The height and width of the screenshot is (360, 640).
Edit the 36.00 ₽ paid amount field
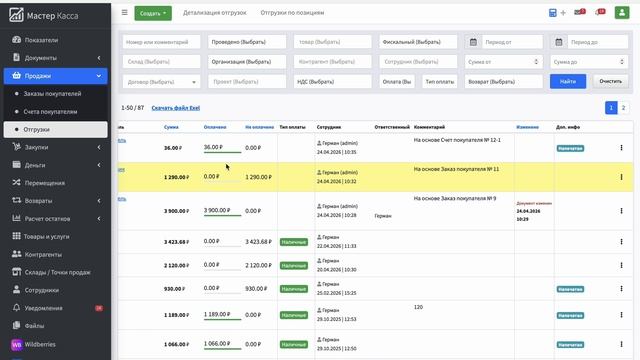click(x=222, y=147)
